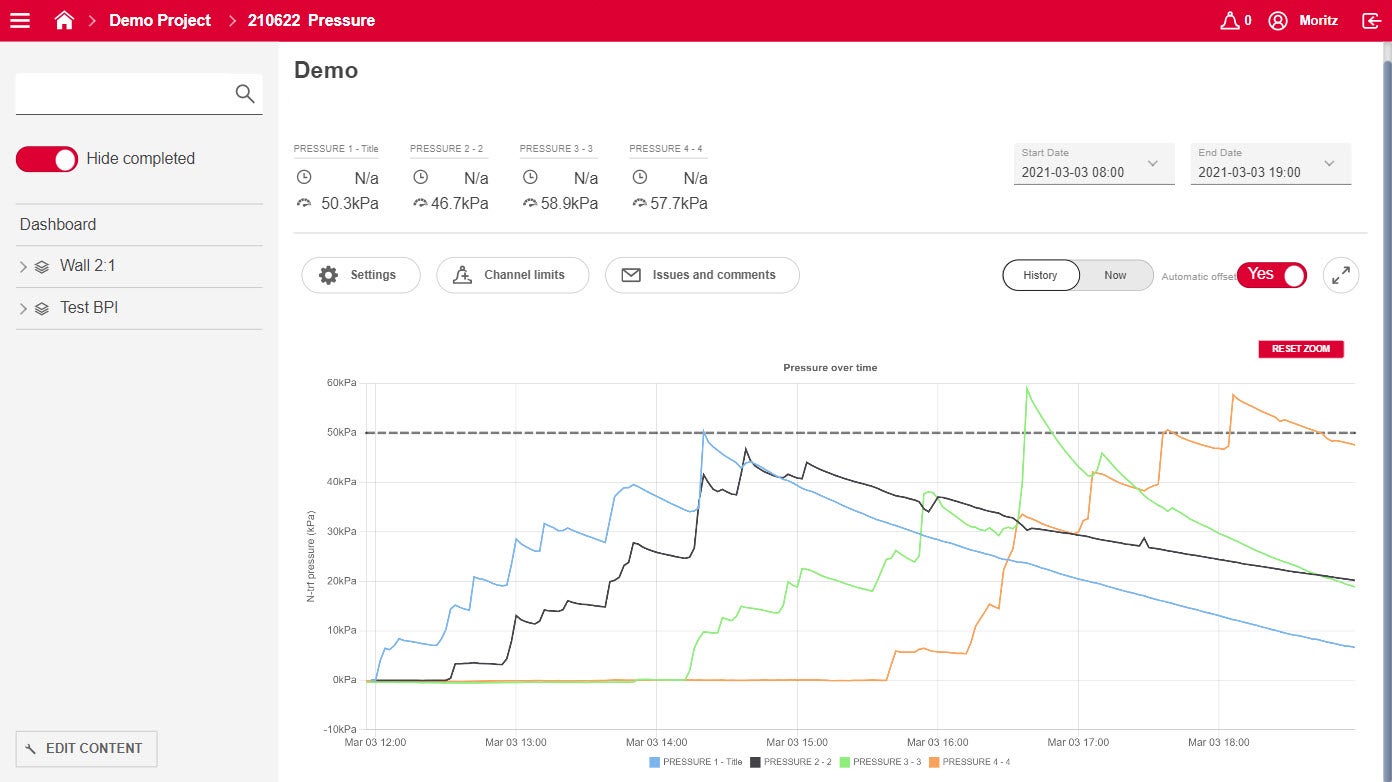Go to home via house icon

click(64, 20)
